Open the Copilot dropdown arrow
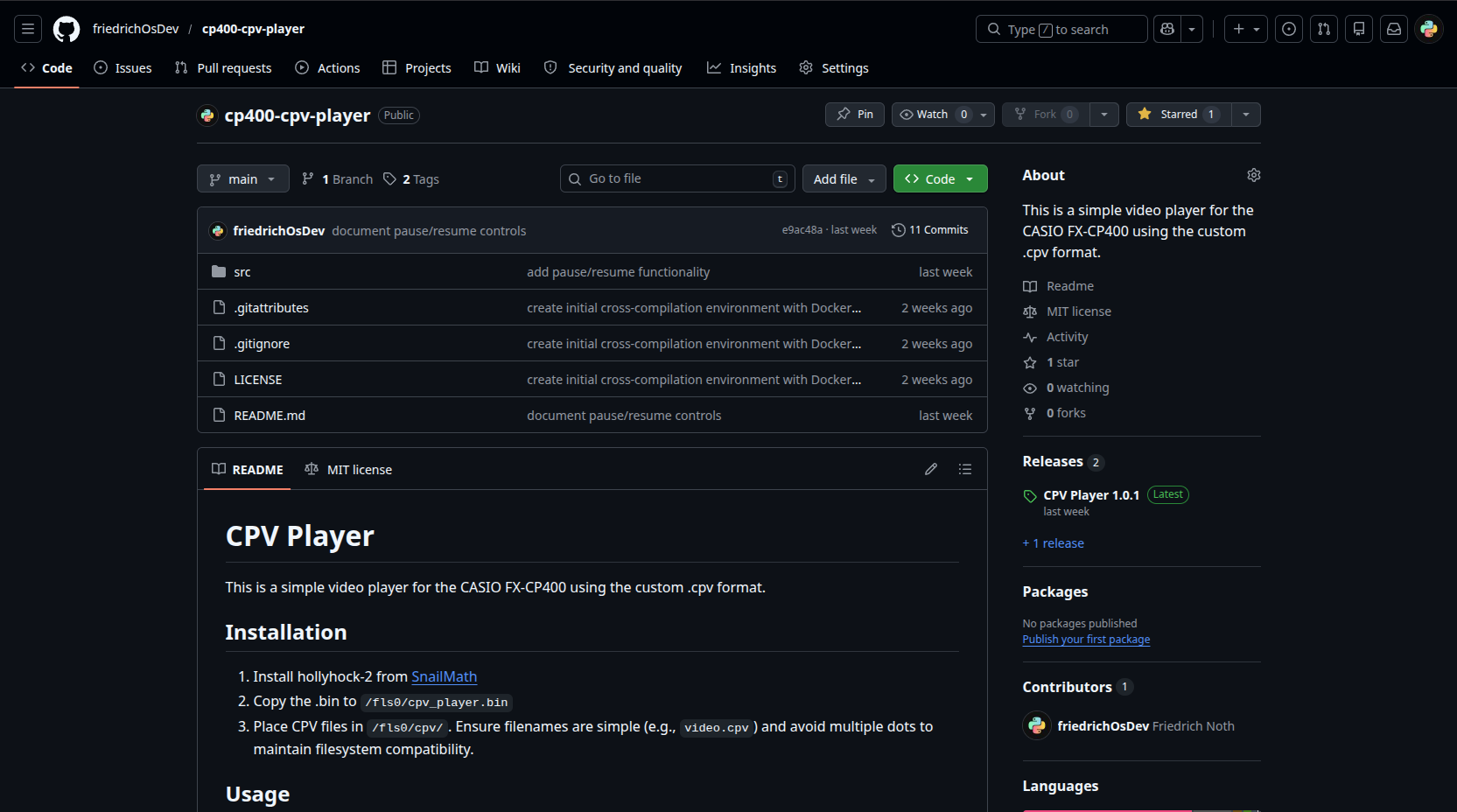Viewport: 1457px width, 812px height. (1192, 29)
